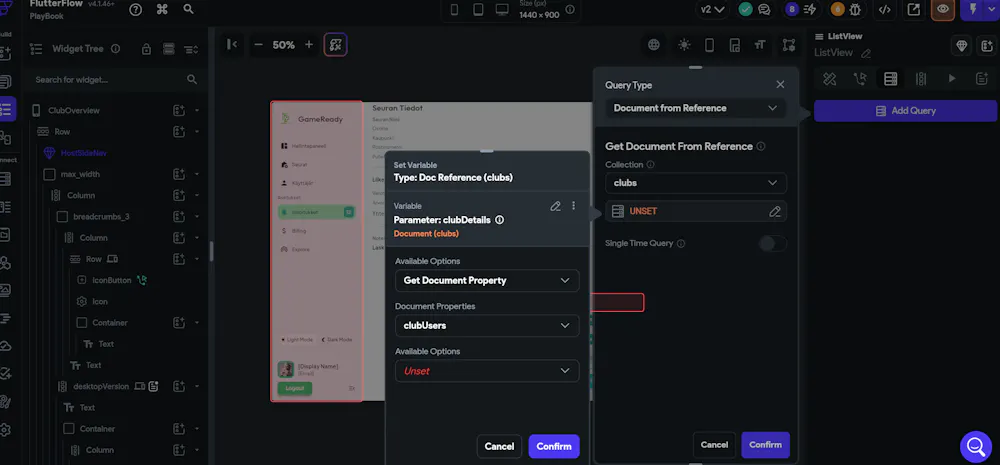Select max_width container in widget tree
This screenshot has height=465, width=1000.
[80, 174]
